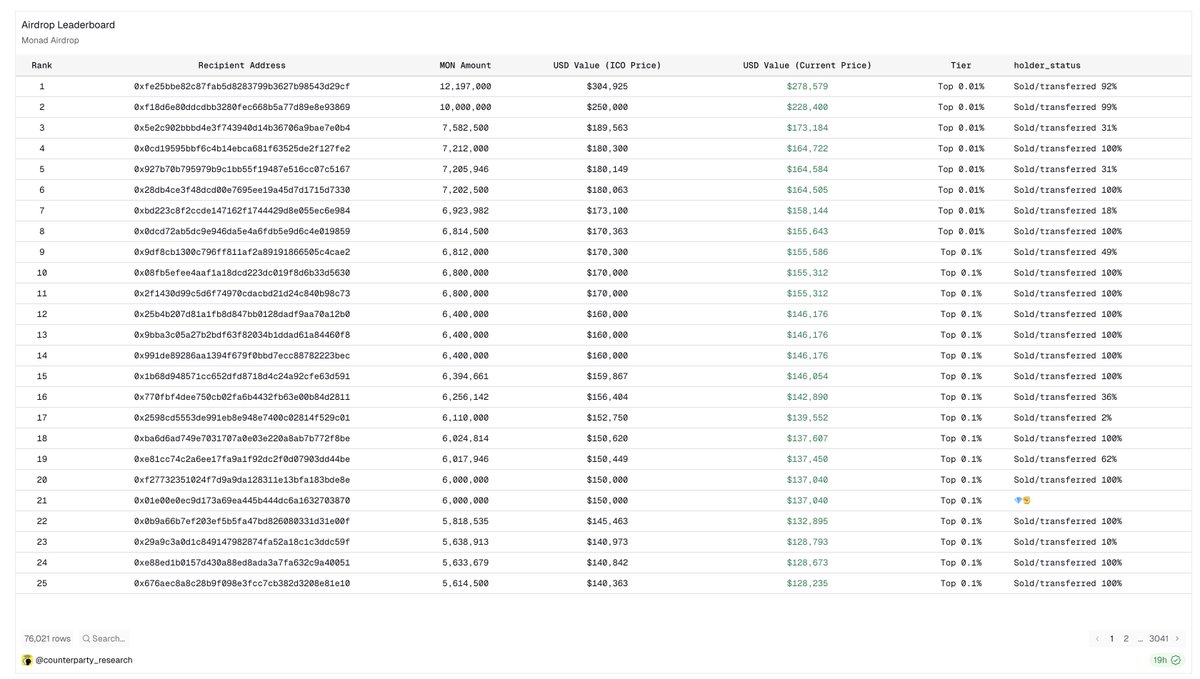Click current price value $139,552
Viewport: 1200px width, 679px height.
click(807, 418)
